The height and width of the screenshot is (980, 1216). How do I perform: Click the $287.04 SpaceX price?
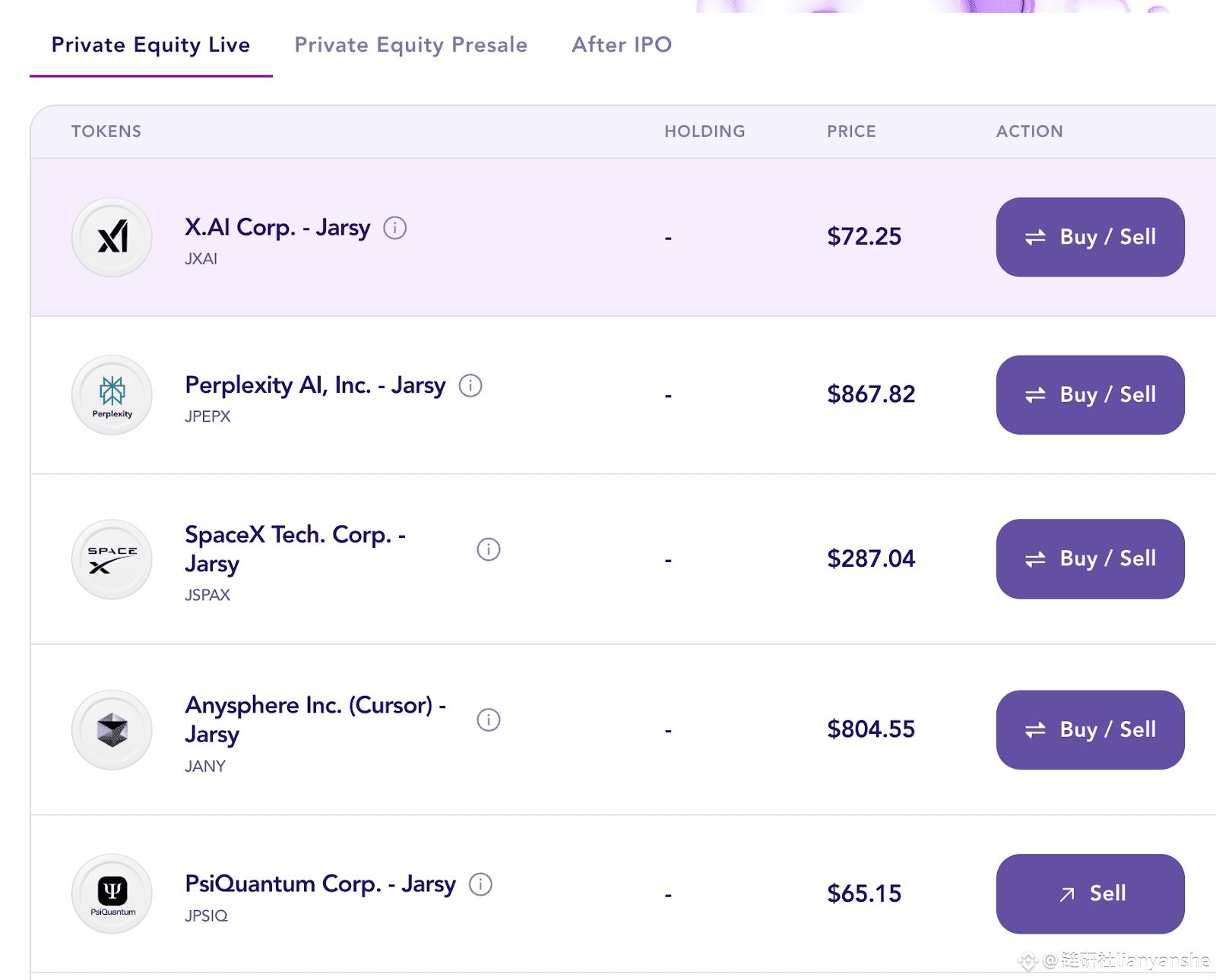pyautogui.click(x=871, y=559)
